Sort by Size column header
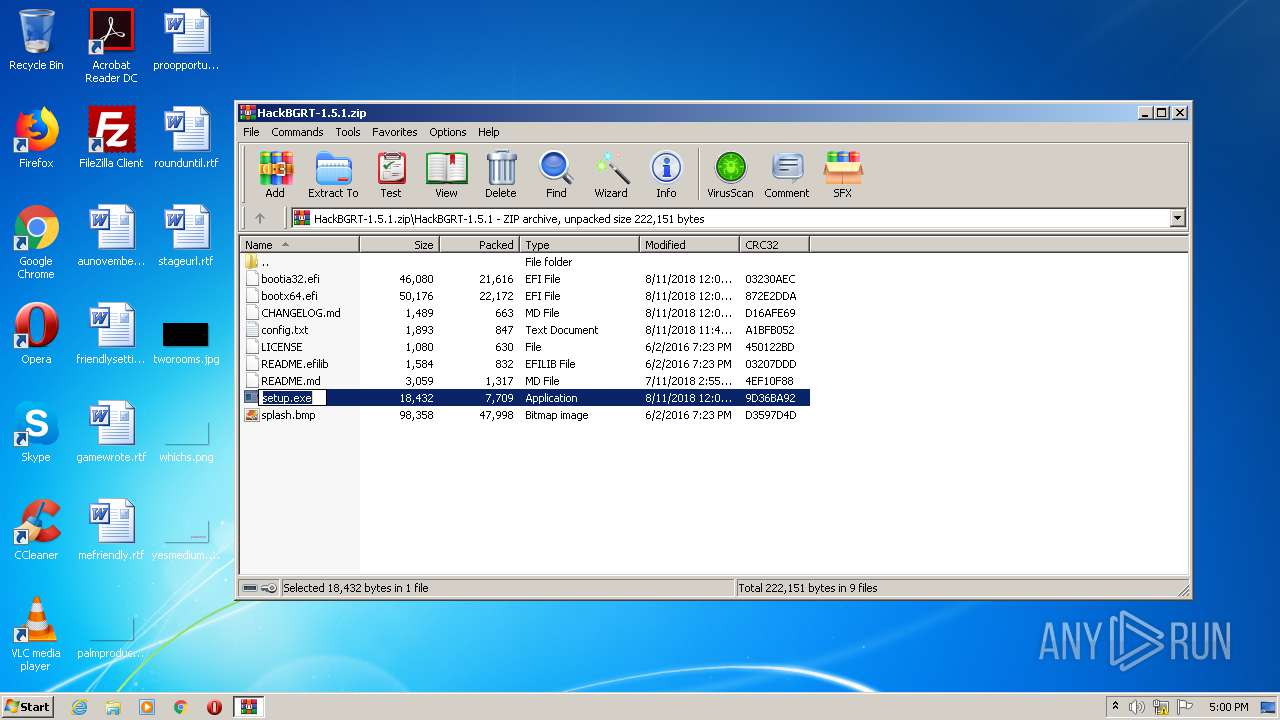The width and height of the screenshot is (1280, 720). point(400,244)
